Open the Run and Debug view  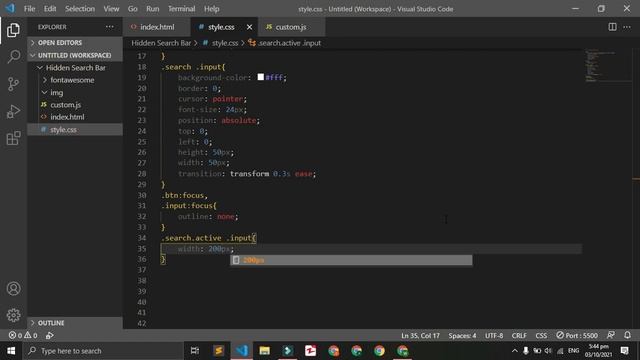pos(13,111)
